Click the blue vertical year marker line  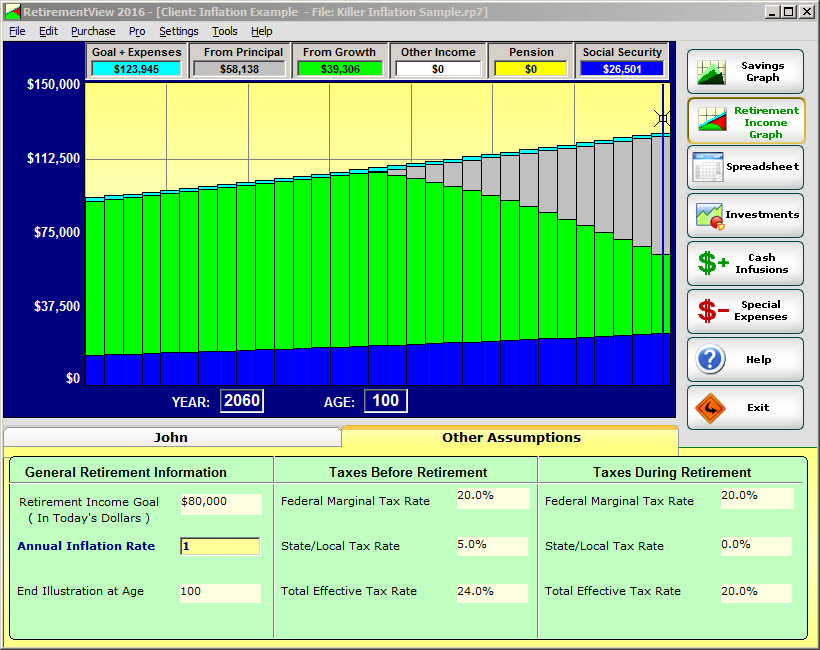pos(663,235)
